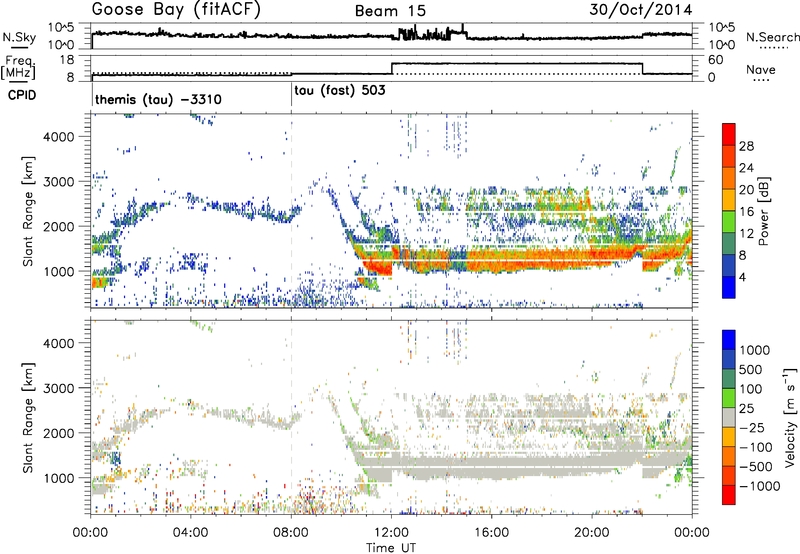The width and height of the screenshot is (800, 554).
Task: Select the gray segment of velocity colorbar
Action: point(729,417)
